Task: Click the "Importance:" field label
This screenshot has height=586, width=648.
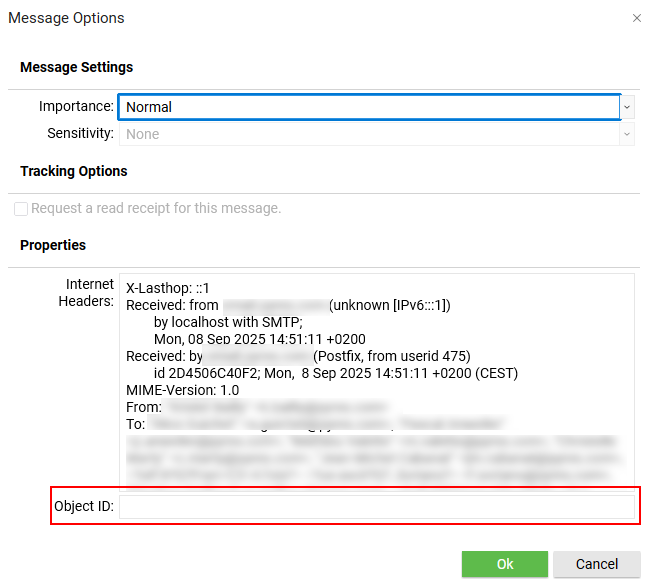Action: click(76, 106)
